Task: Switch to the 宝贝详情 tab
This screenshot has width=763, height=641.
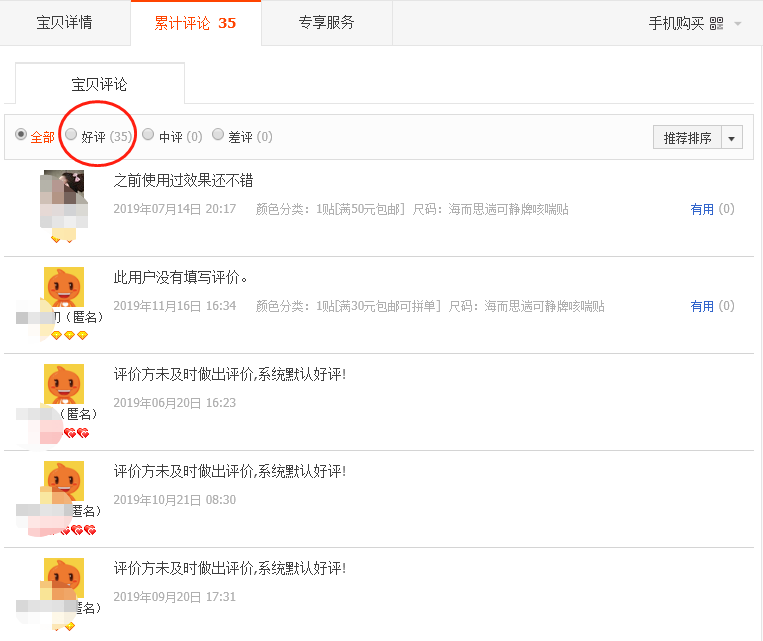Action: (x=65, y=23)
